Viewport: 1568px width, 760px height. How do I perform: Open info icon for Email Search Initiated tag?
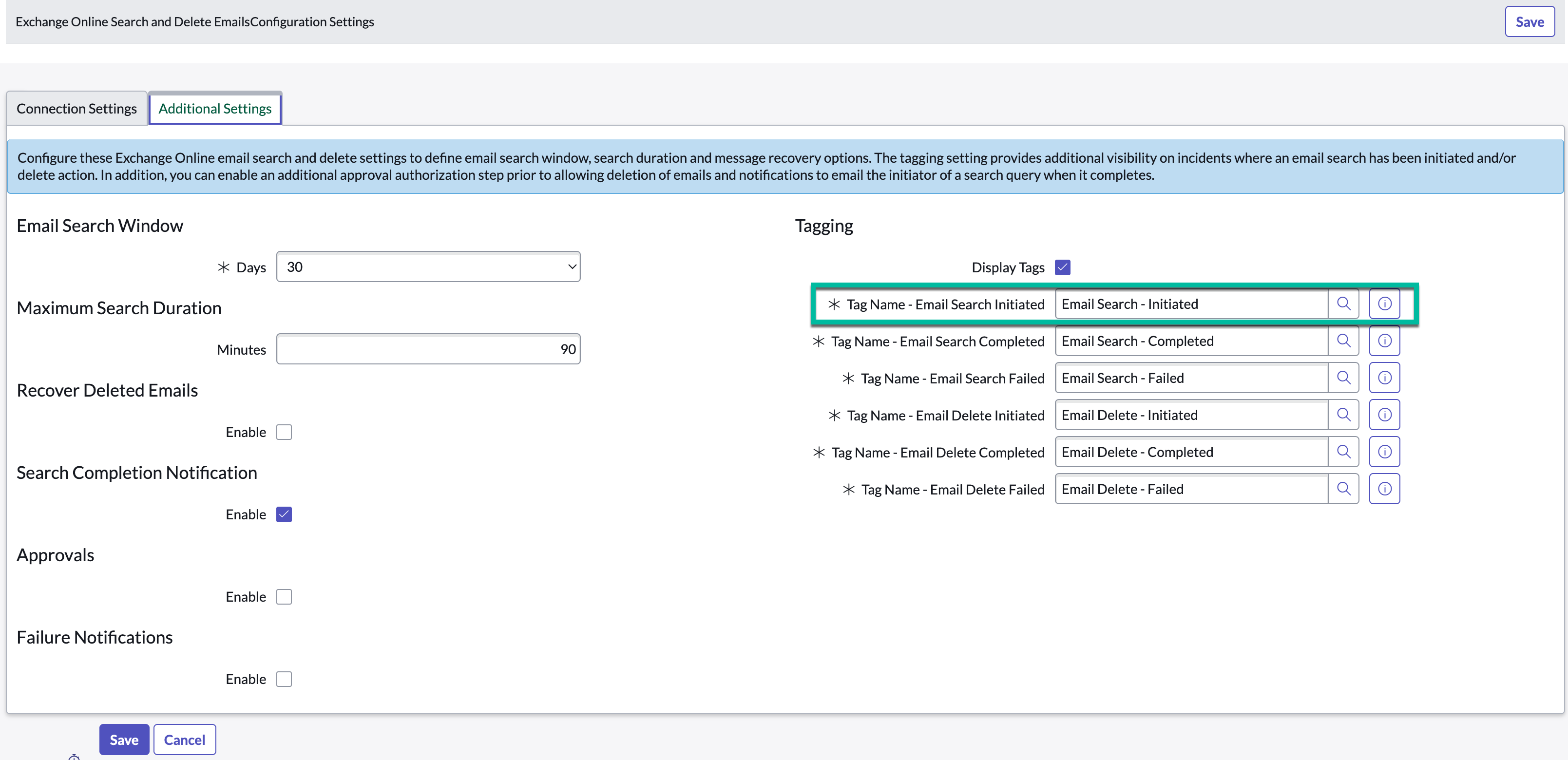tap(1384, 304)
